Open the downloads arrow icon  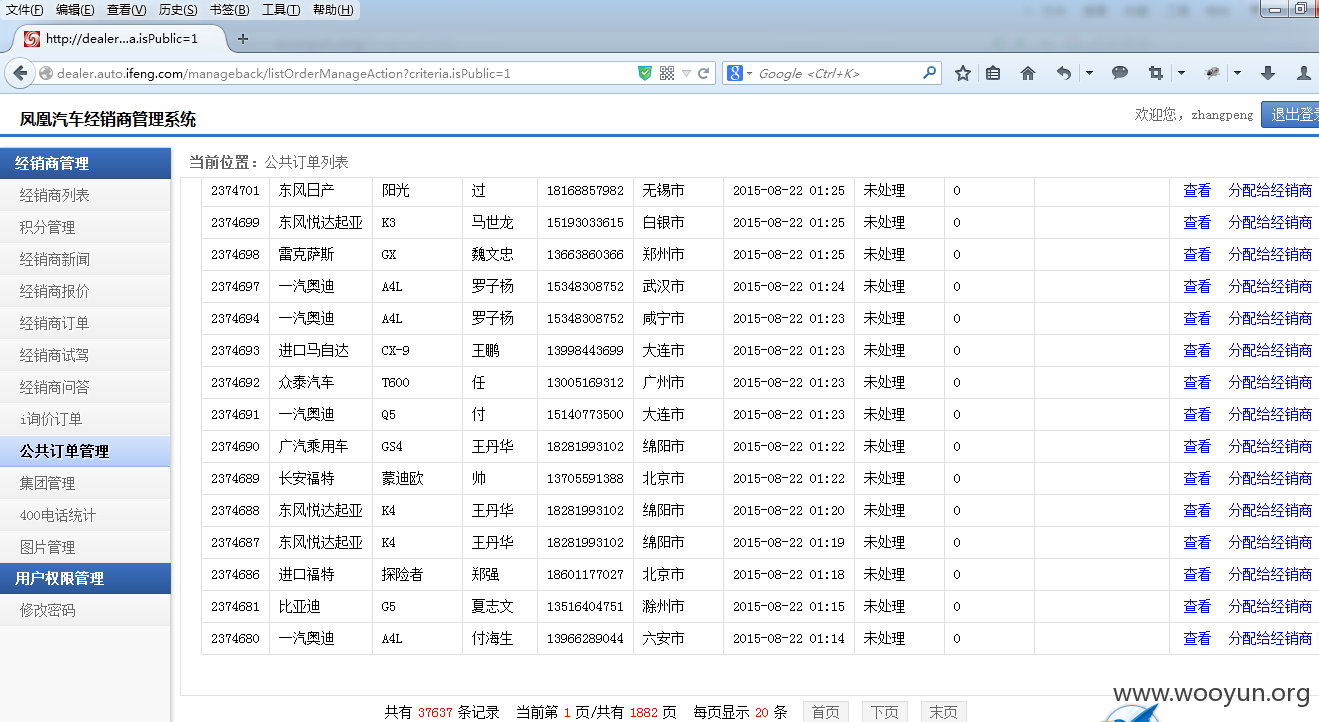(x=1268, y=73)
